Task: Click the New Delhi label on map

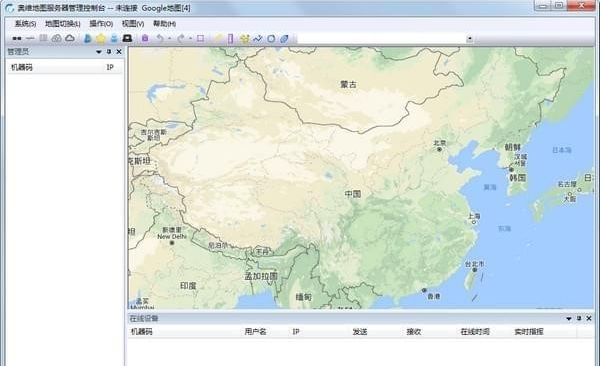Action: pyautogui.click(x=171, y=237)
